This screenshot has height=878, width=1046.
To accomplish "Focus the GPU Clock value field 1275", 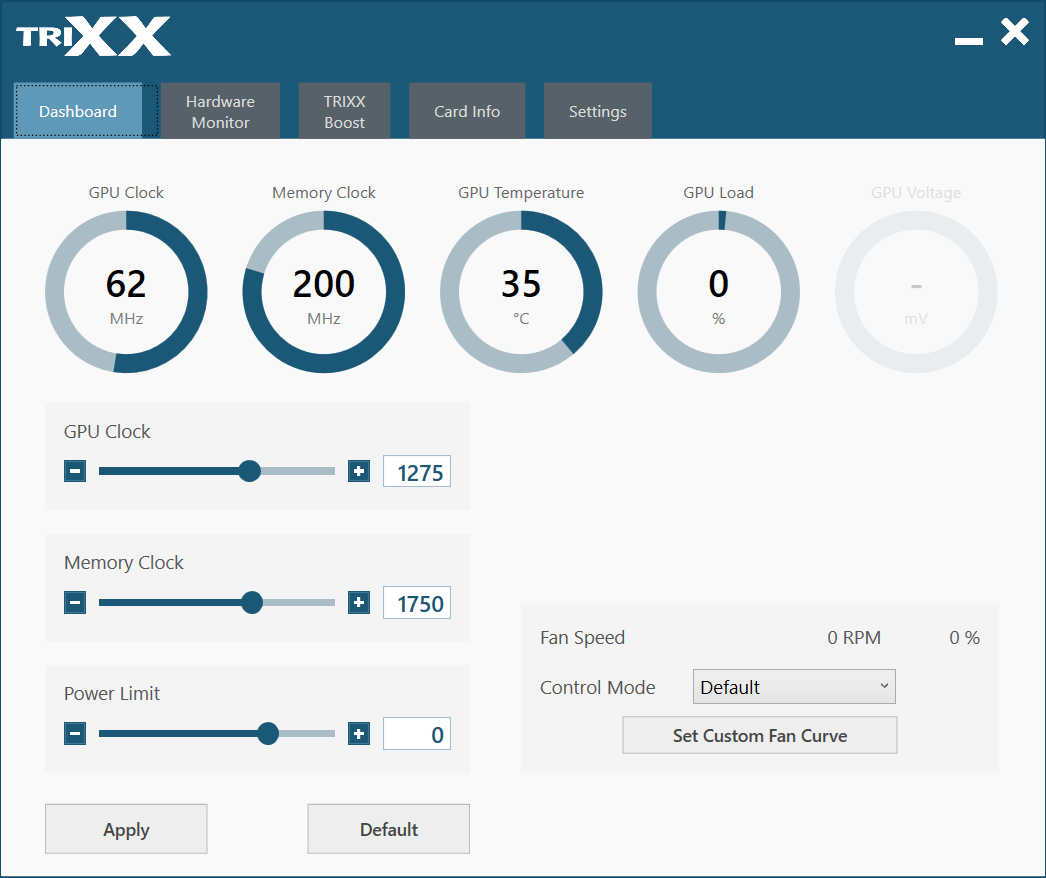I will [417, 472].
